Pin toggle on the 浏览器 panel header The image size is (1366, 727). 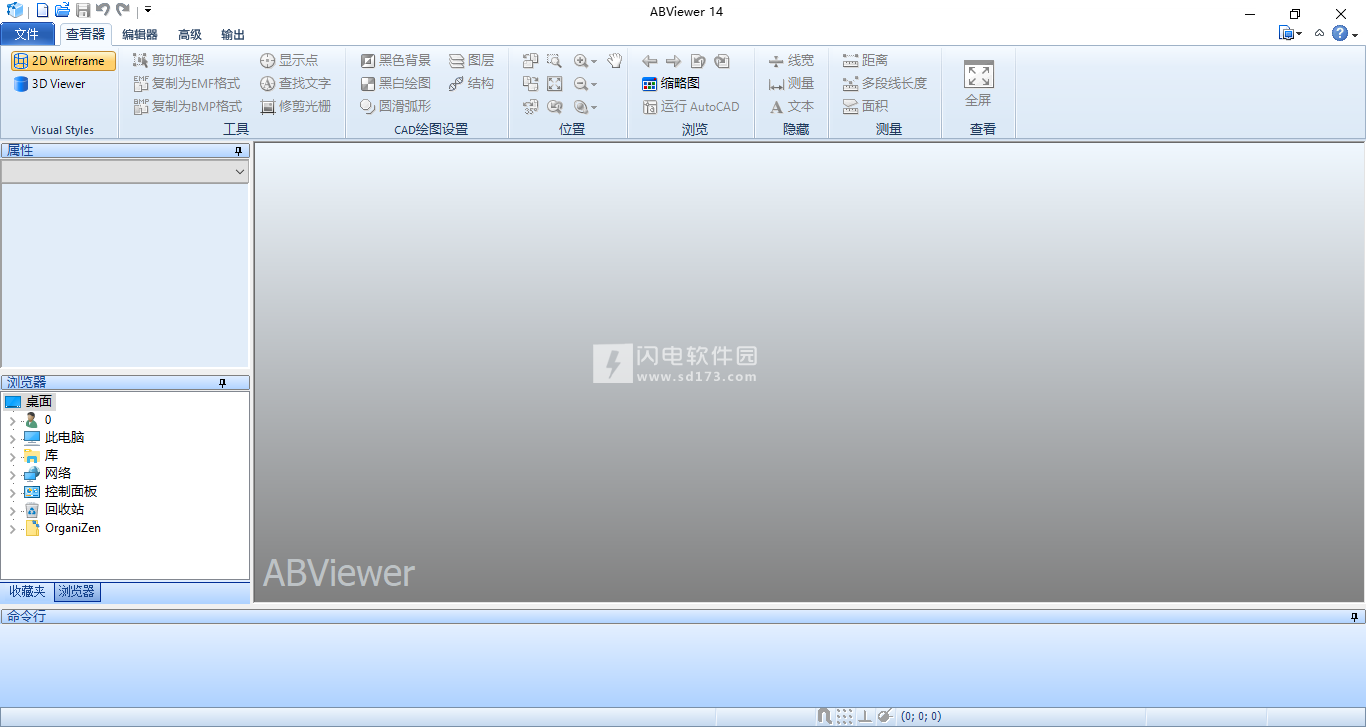pos(222,383)
